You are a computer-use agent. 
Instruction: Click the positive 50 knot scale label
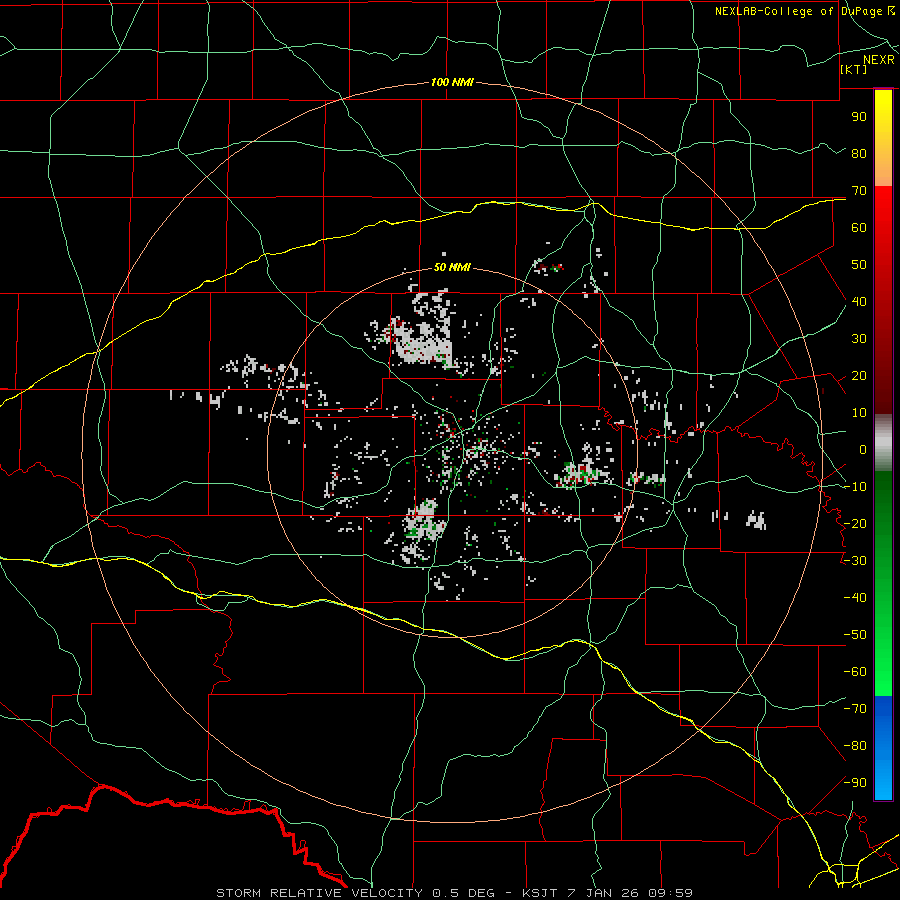click(859, 265)
